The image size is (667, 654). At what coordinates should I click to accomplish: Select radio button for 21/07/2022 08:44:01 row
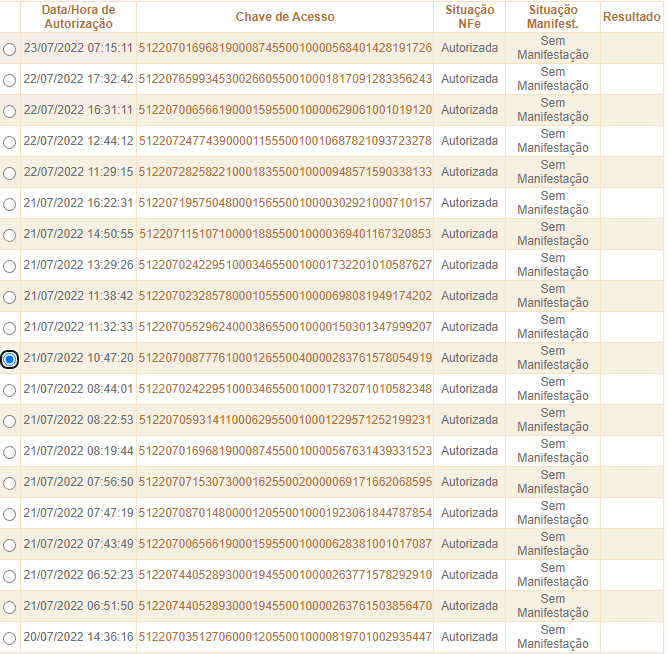(x=9, y=391)
